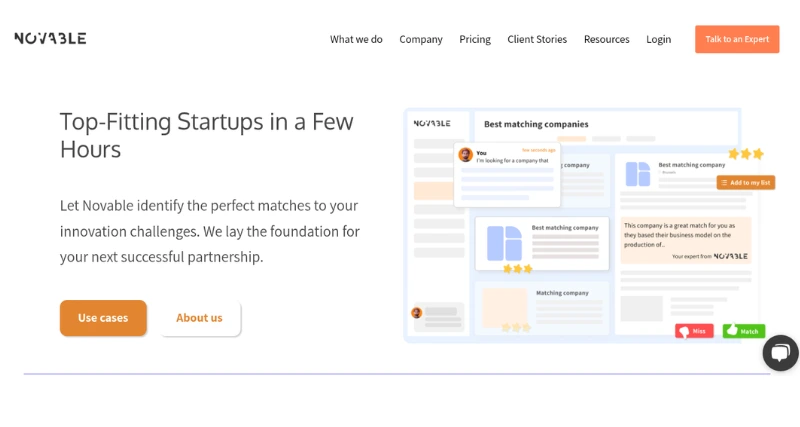Viewport: 800px width, 427px height.
Task: Open the live chat bubble icon
Action: point(781,353)
